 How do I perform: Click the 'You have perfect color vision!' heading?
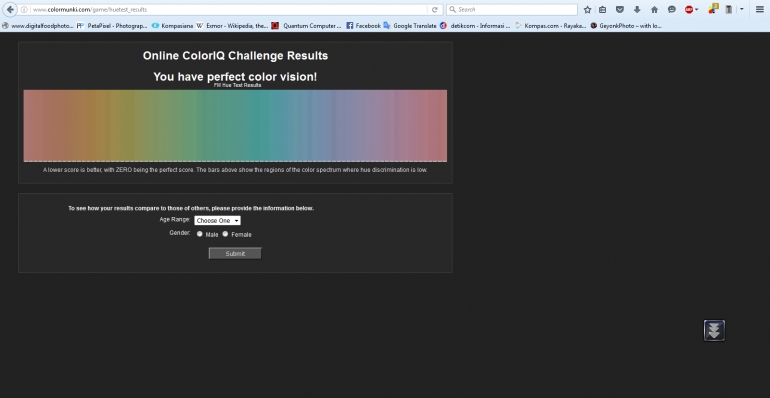pos(235,77)
